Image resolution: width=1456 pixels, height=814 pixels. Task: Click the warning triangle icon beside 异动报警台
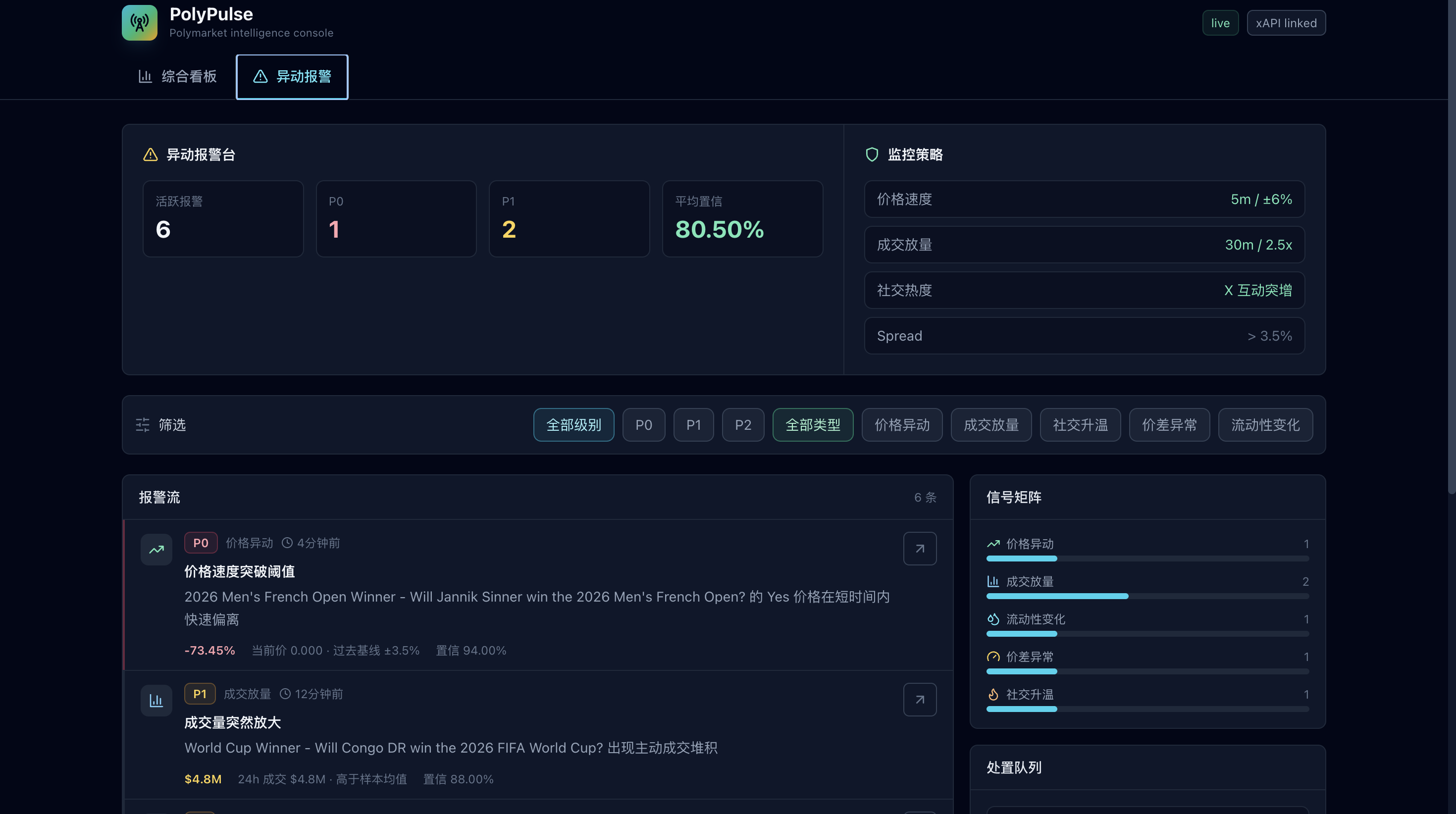[151, 155]
